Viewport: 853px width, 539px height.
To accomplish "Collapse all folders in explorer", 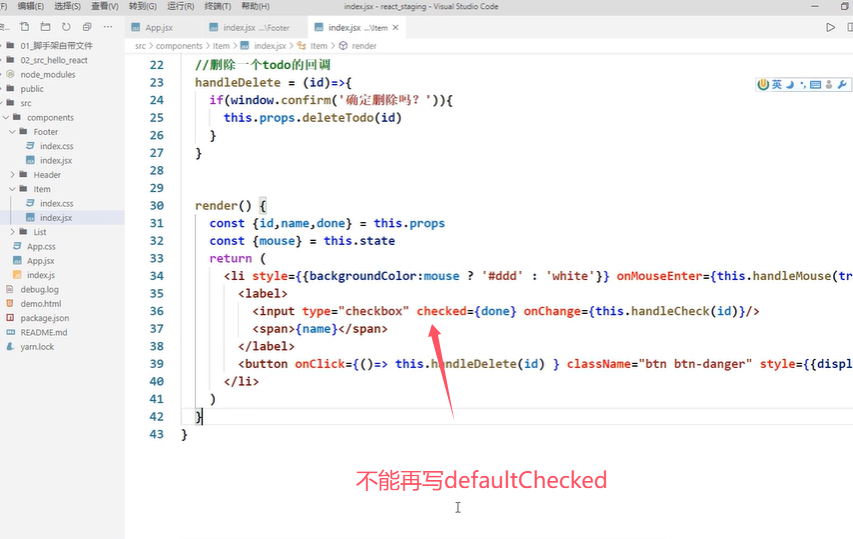I will [87, 27].
